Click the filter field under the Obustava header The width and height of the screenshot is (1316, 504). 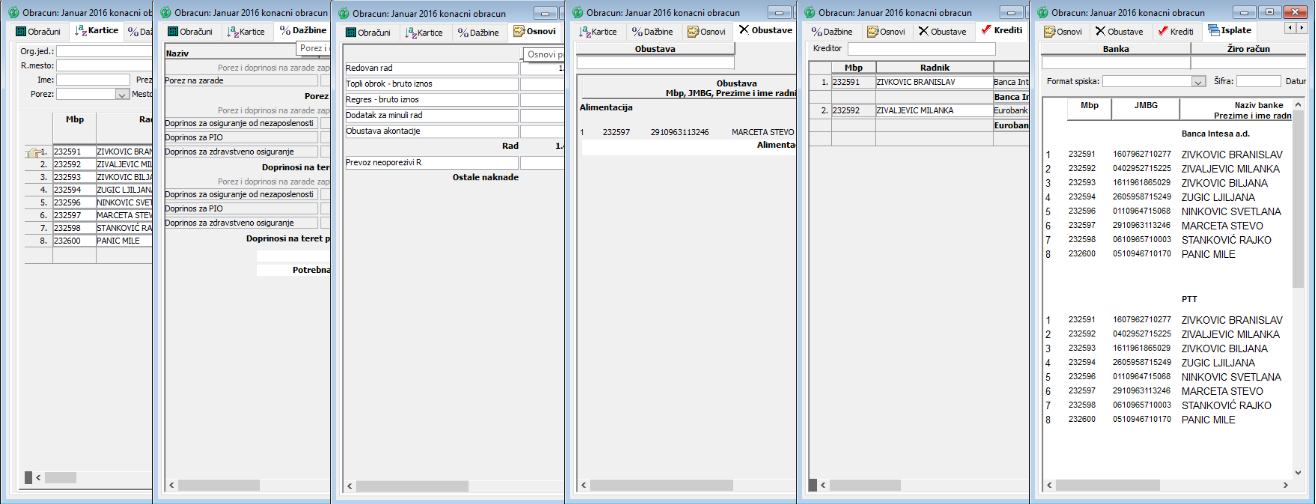pyautogui.click(x=655, y=62)
